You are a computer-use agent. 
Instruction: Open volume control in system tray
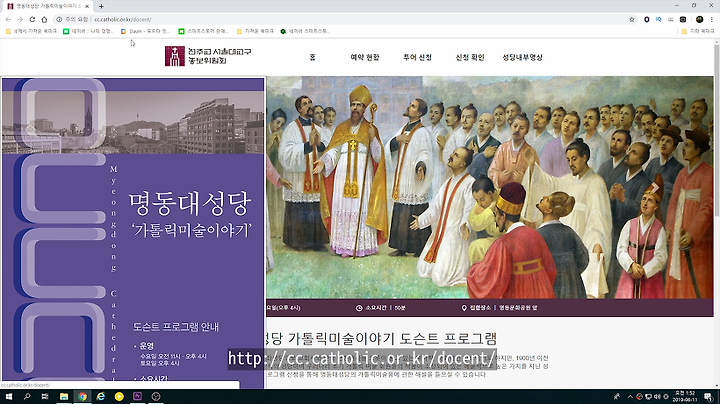point(657,397)
